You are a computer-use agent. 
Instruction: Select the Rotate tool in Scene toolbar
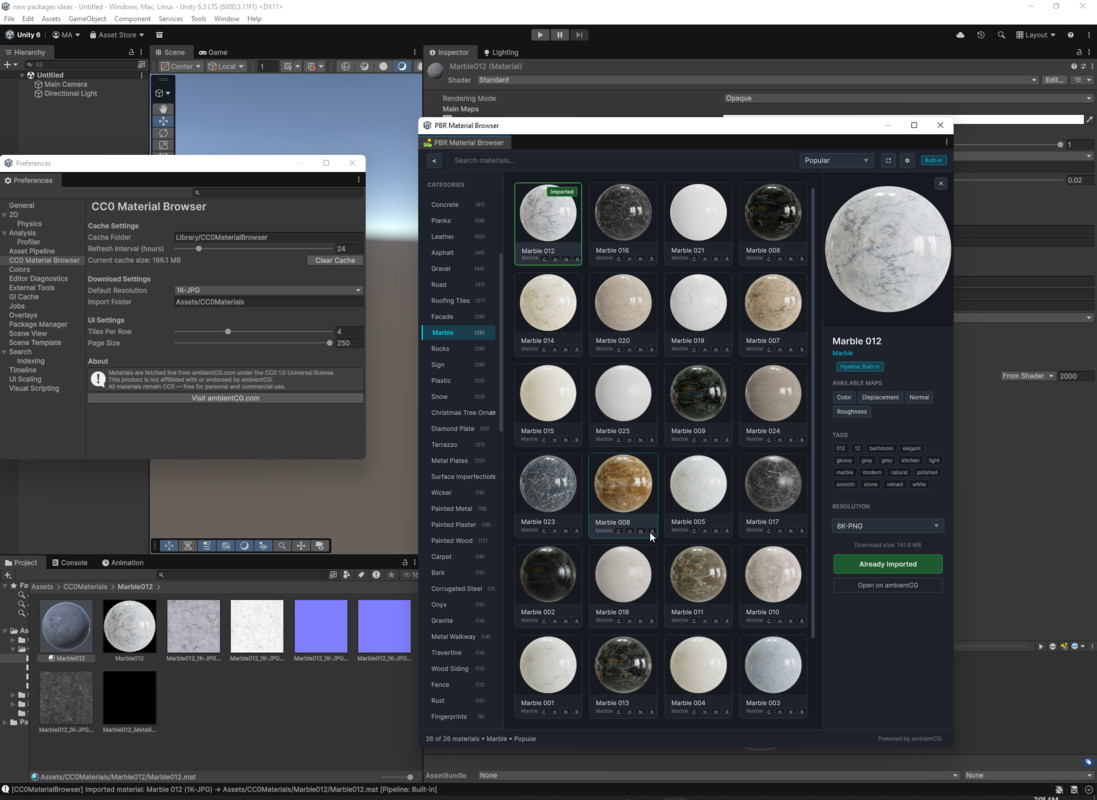[x=163, y=133]
